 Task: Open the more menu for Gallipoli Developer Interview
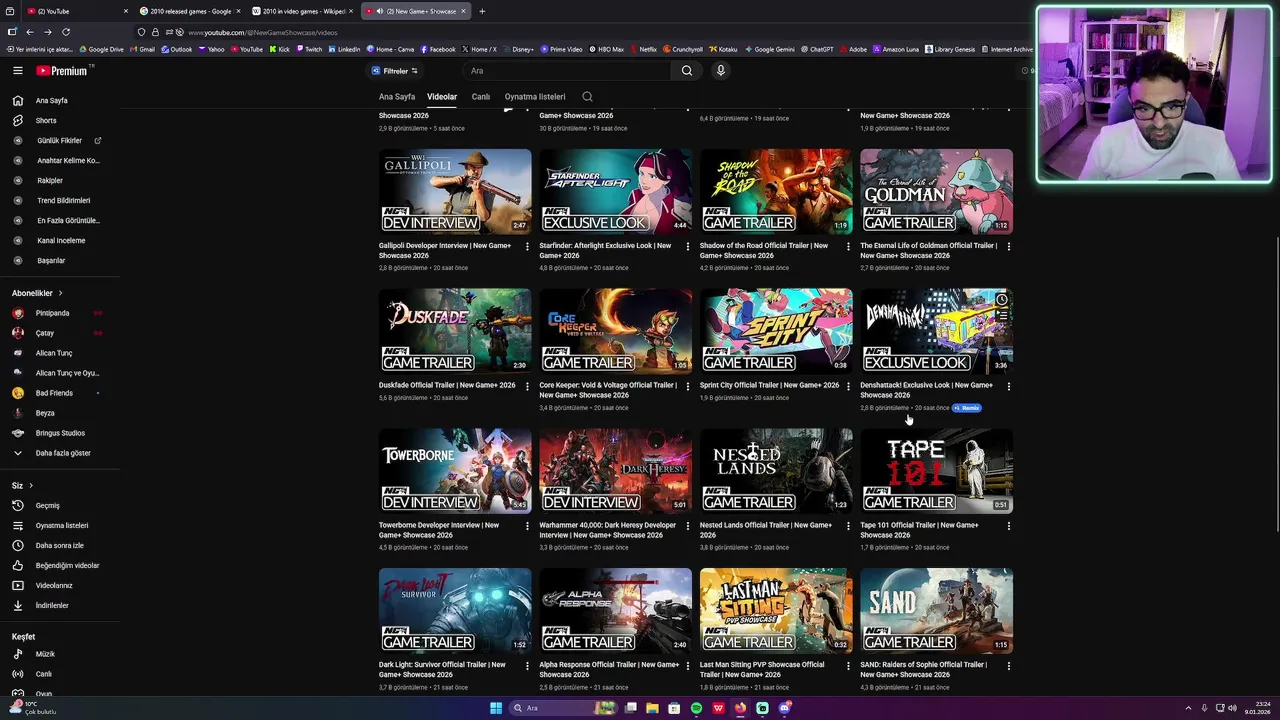(527, 246)
